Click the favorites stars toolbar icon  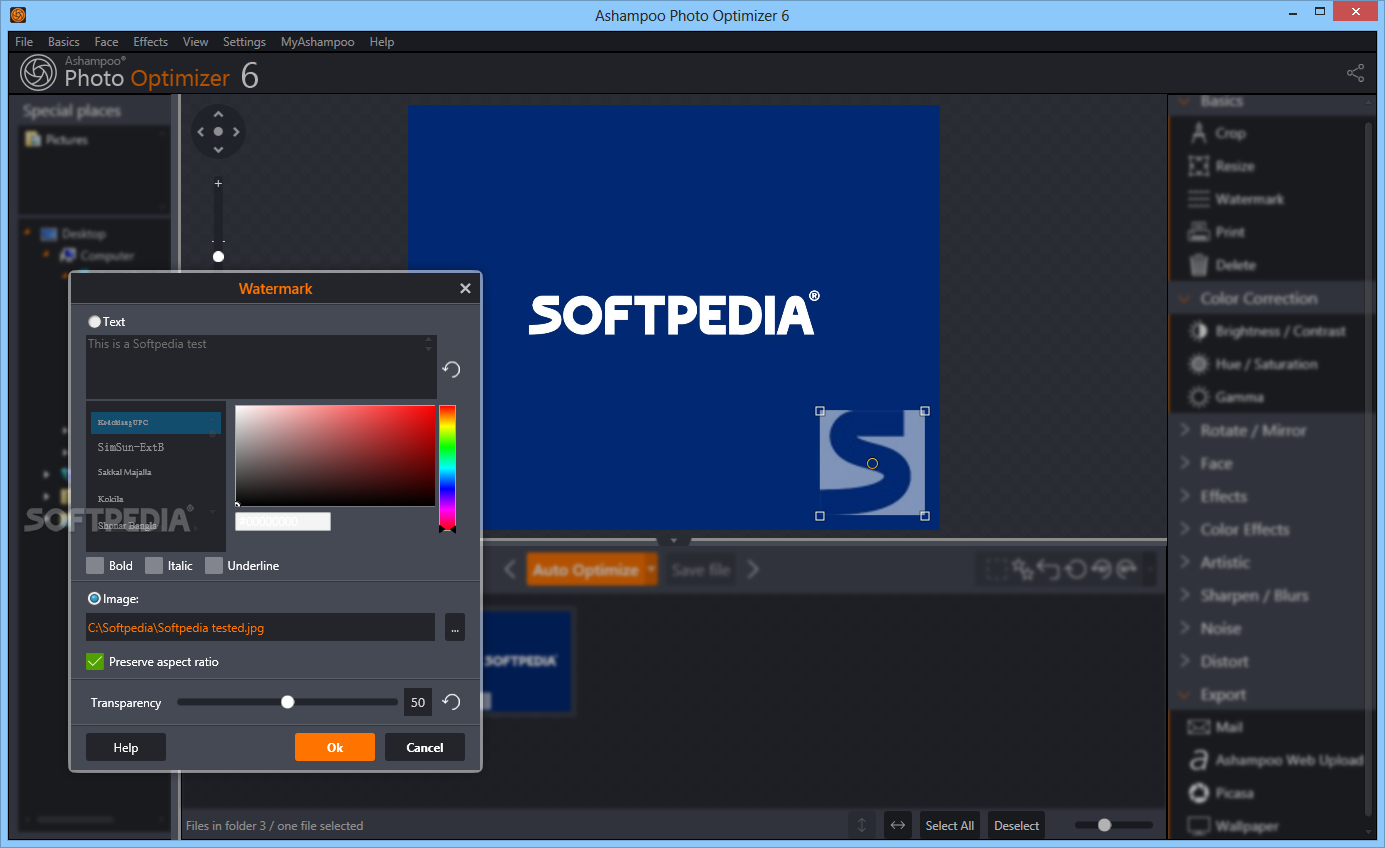(1022, 569)
